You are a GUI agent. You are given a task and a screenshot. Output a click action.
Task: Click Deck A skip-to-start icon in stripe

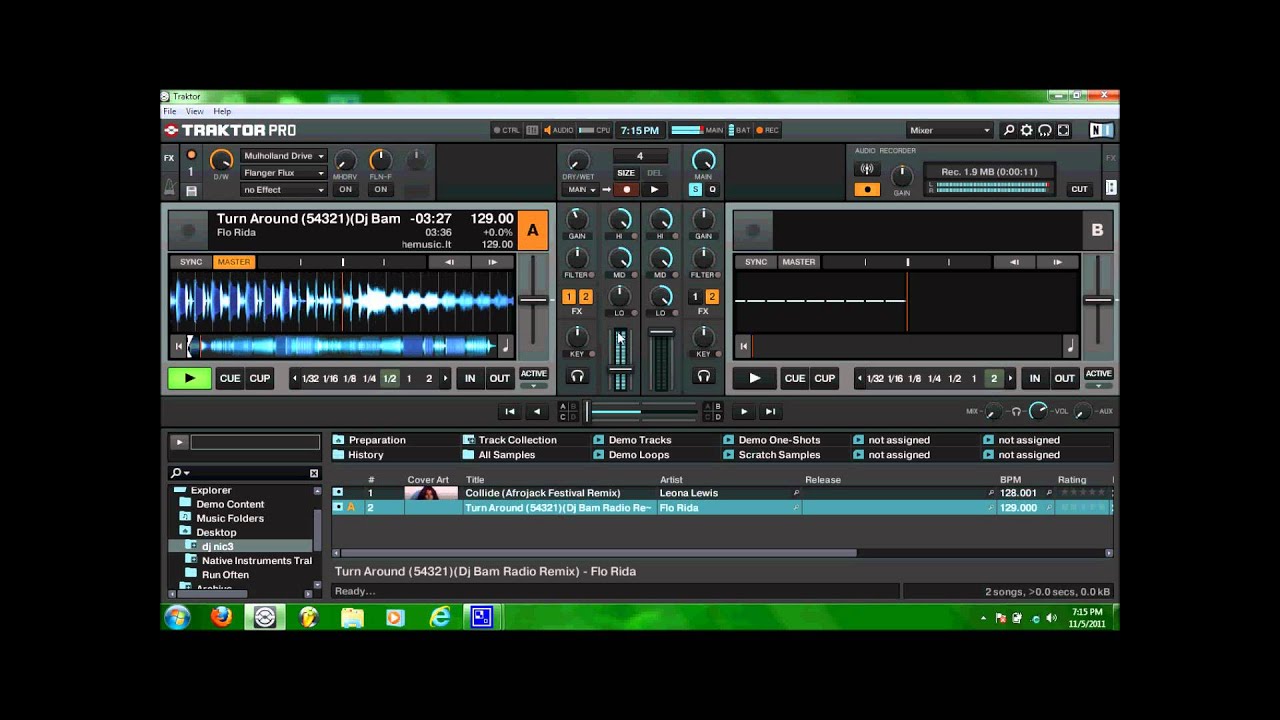[179, 346]
